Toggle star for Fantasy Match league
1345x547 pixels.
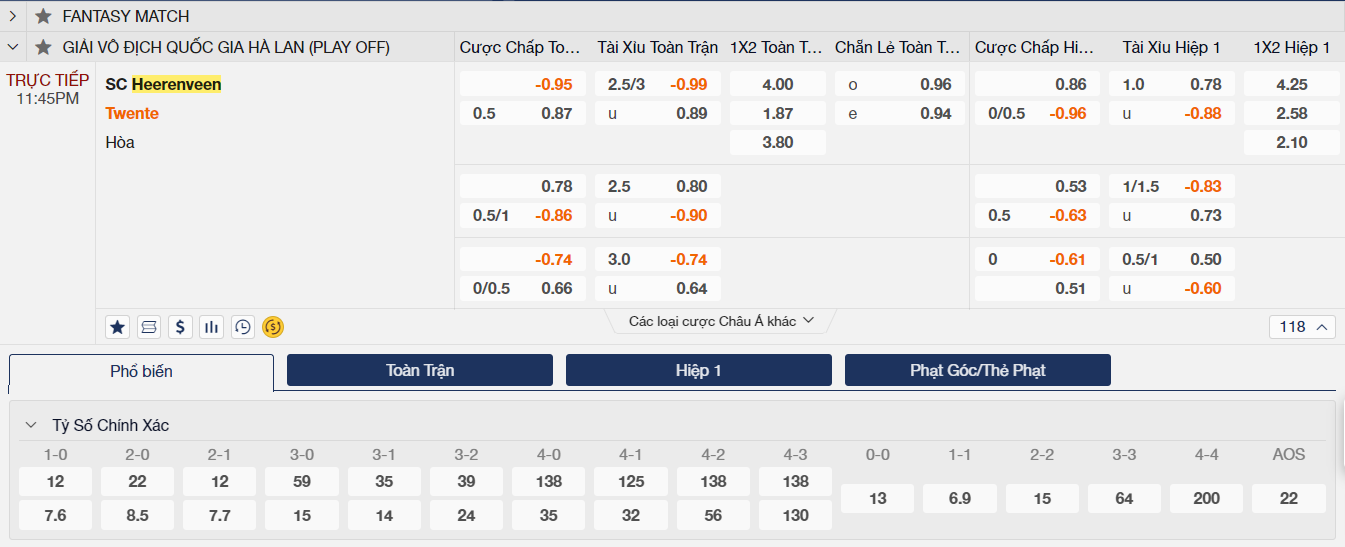click(43, 16)
